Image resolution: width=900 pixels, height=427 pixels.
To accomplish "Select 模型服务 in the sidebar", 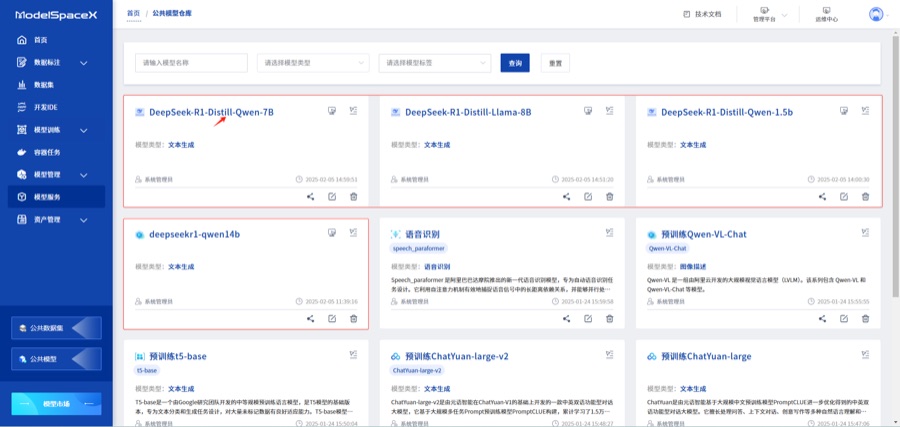I will (56, 197).
